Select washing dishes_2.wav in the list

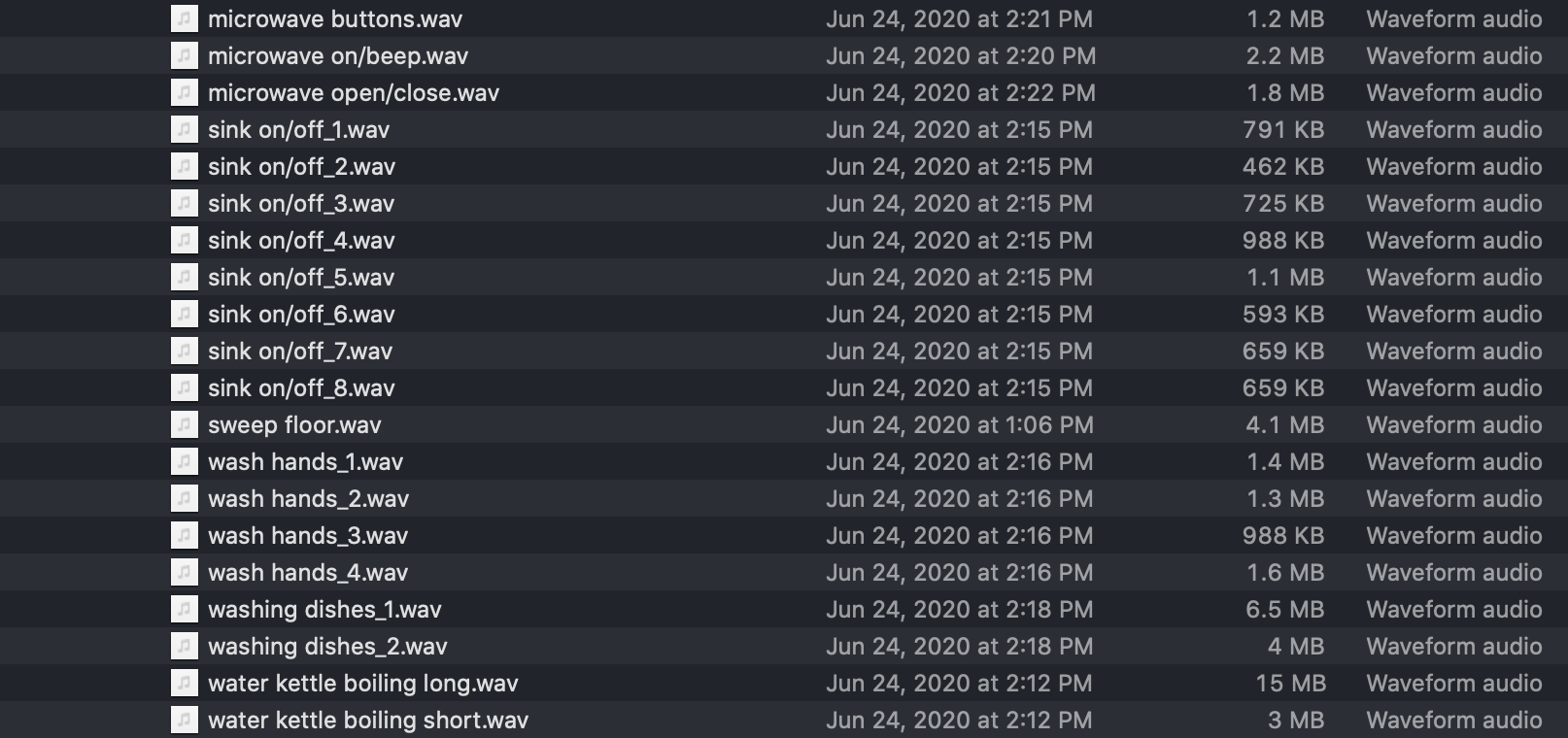(x=327, y=647)
